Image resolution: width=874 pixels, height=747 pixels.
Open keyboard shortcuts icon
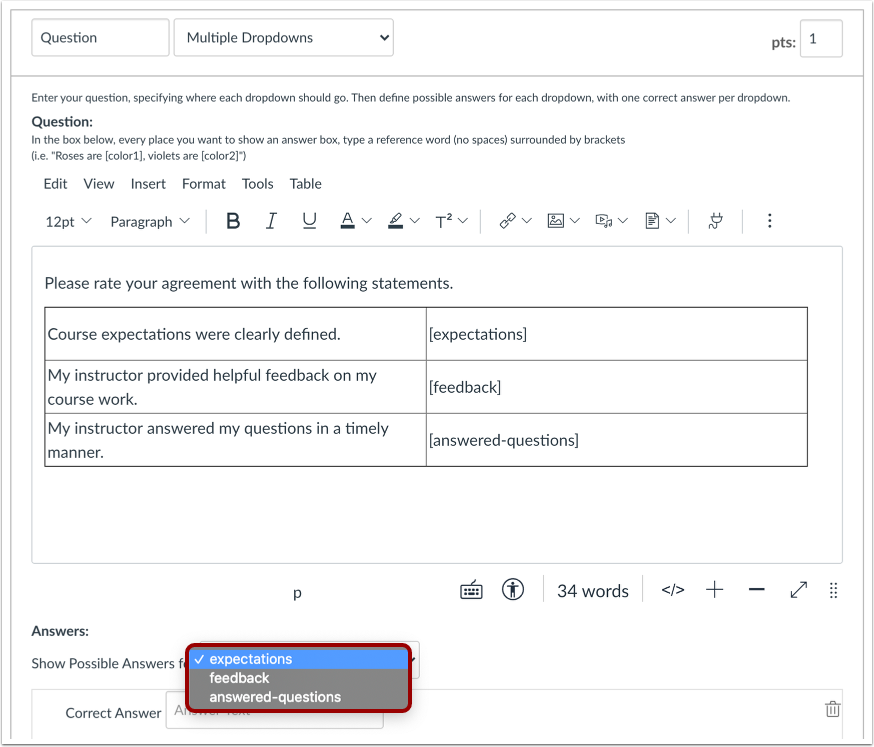[x=471, y=590]
